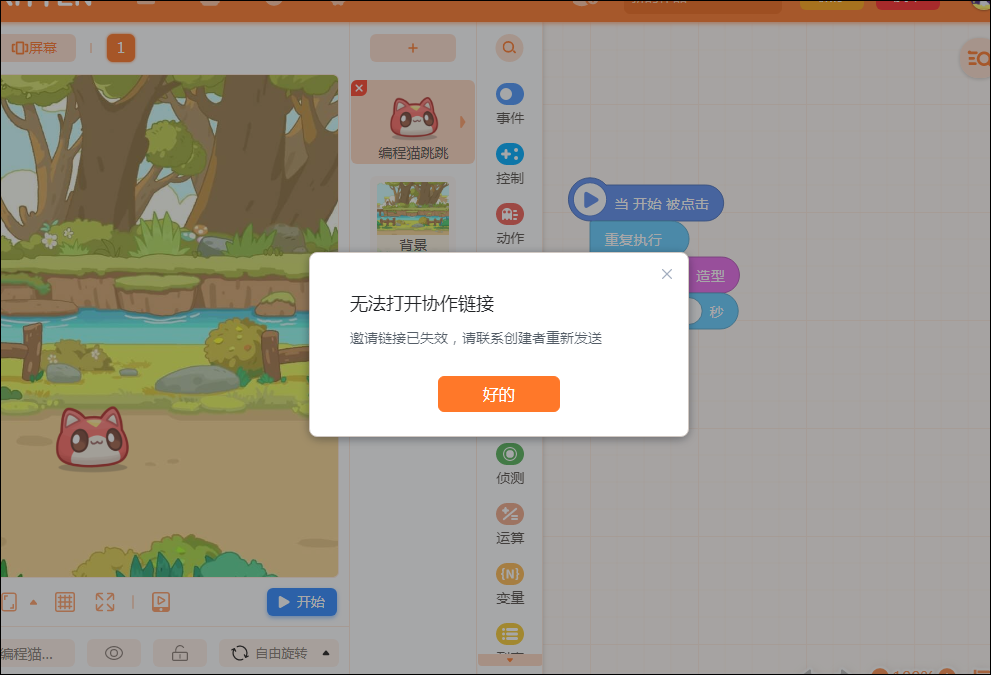Open the 事件 block category
Screen dimensions: 991x675
tap(510, 104)
